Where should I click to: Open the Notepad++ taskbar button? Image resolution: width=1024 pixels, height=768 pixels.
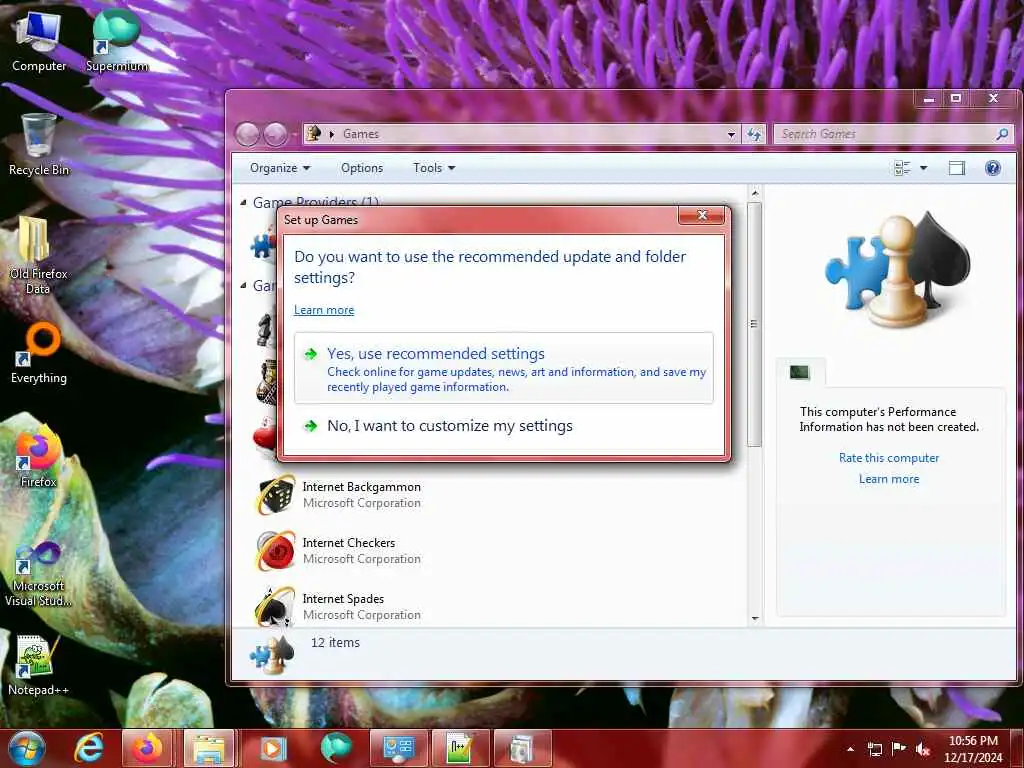pyautogui.click(x=460, y=748)
